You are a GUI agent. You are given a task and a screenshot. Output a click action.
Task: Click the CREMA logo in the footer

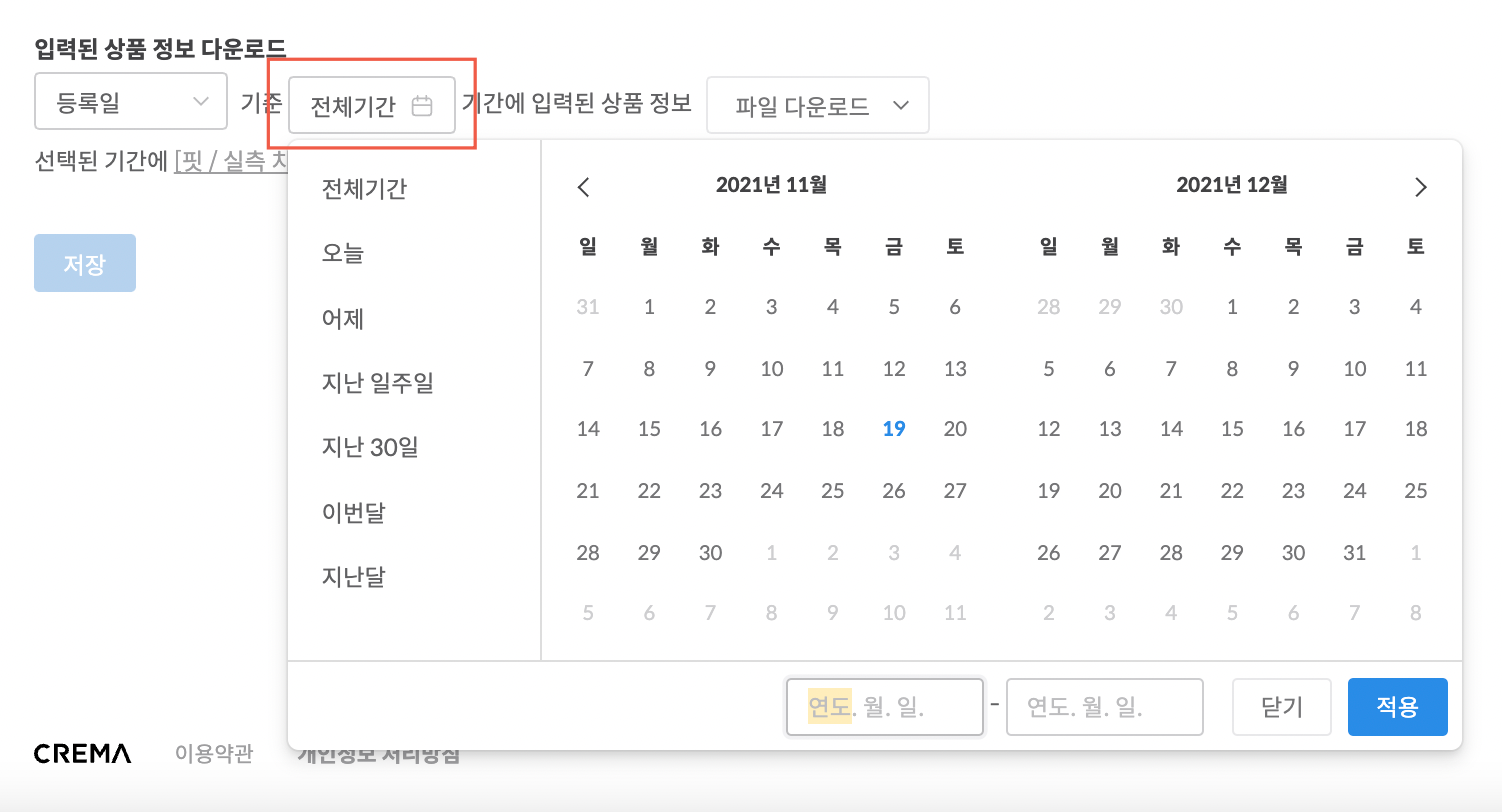(82, 754)
